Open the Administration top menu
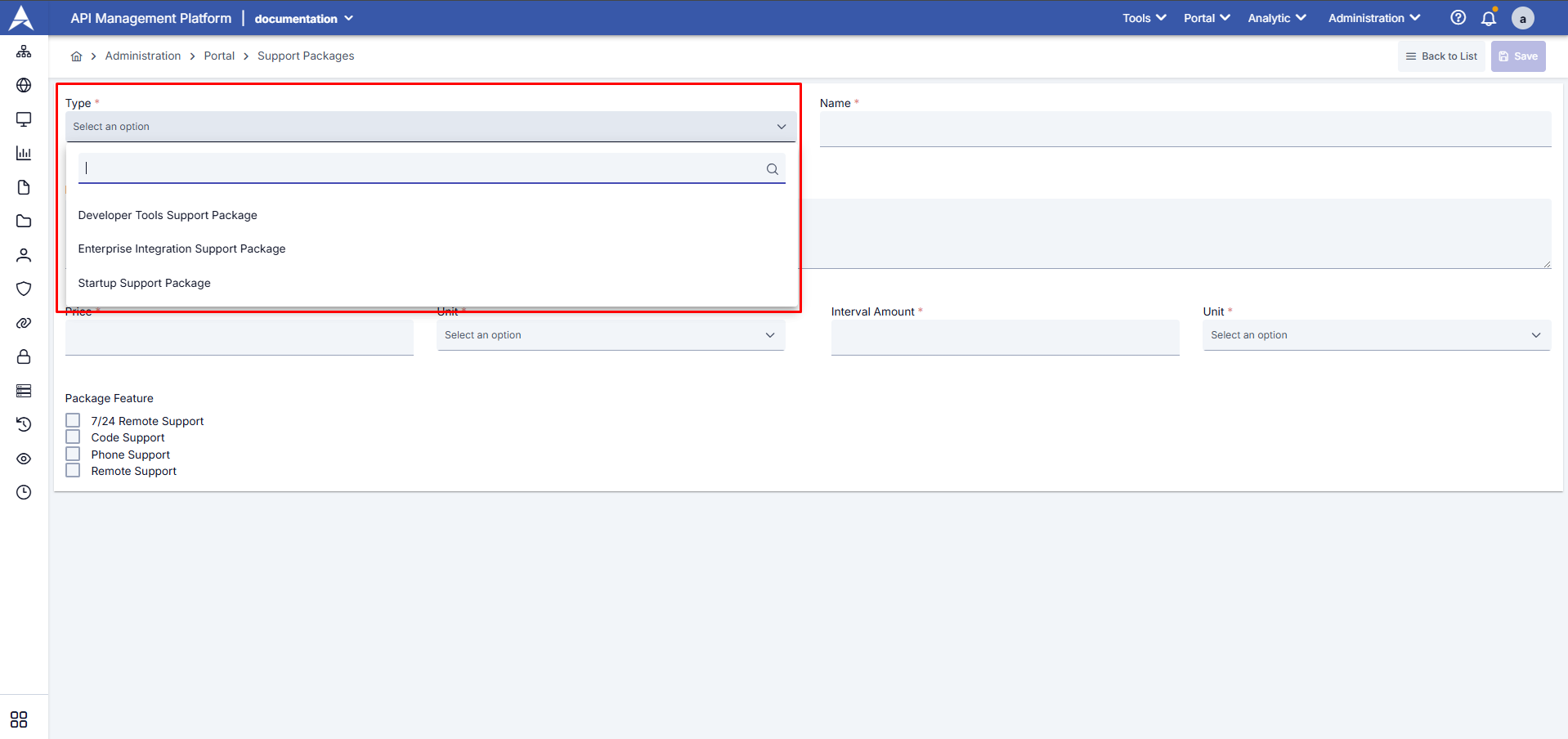 coord(1373,18)
